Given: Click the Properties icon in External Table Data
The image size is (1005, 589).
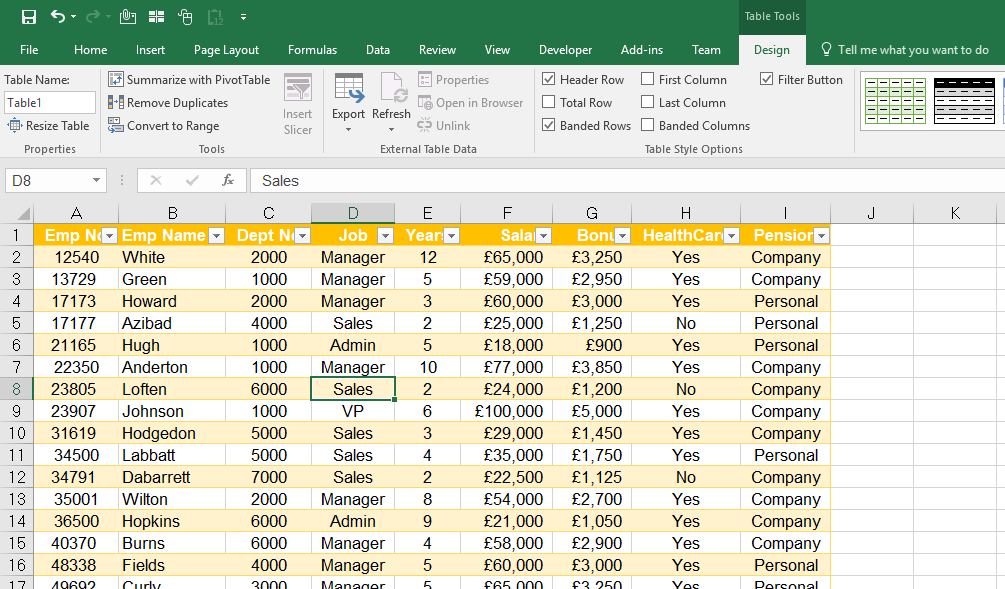Looking at the screenshot, I should 425,79.
